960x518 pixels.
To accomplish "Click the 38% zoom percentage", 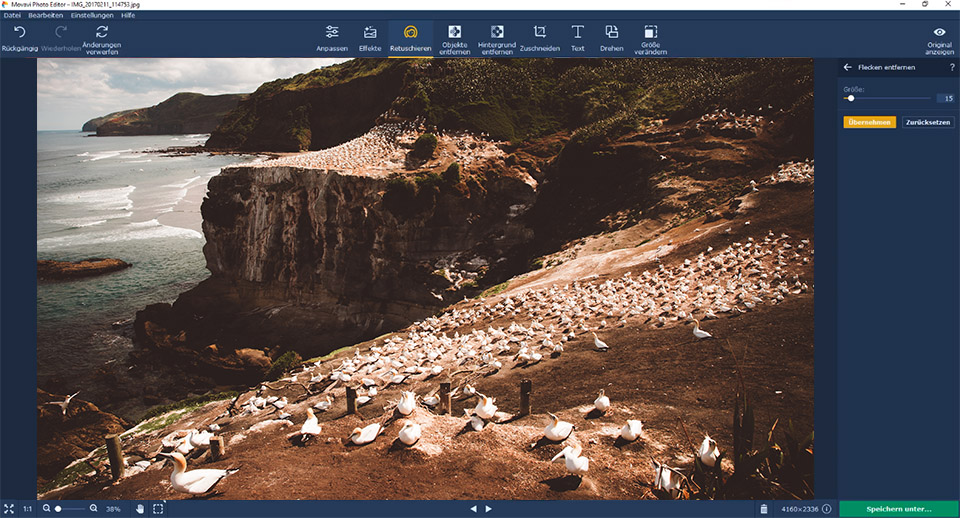I will click(x=113, y=509).
